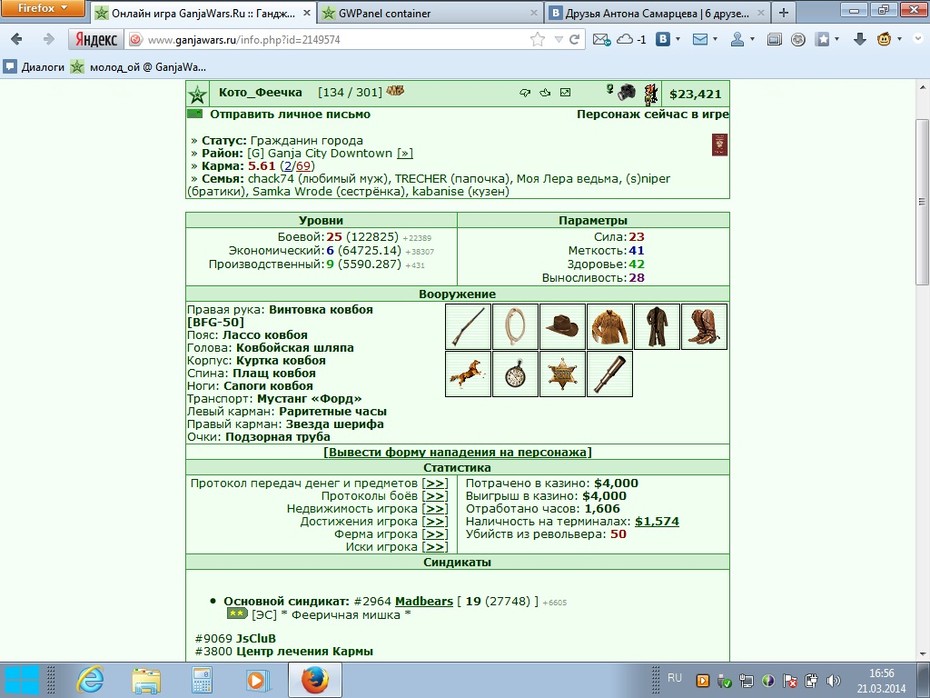
Task: Click the picture icon in profile header
Action: click(565, 93)
